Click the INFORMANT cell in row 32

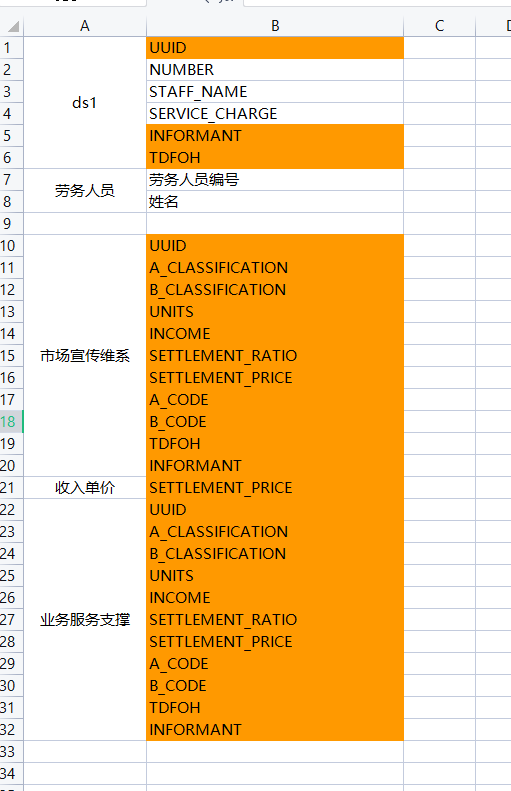click(x=275, y=729)
